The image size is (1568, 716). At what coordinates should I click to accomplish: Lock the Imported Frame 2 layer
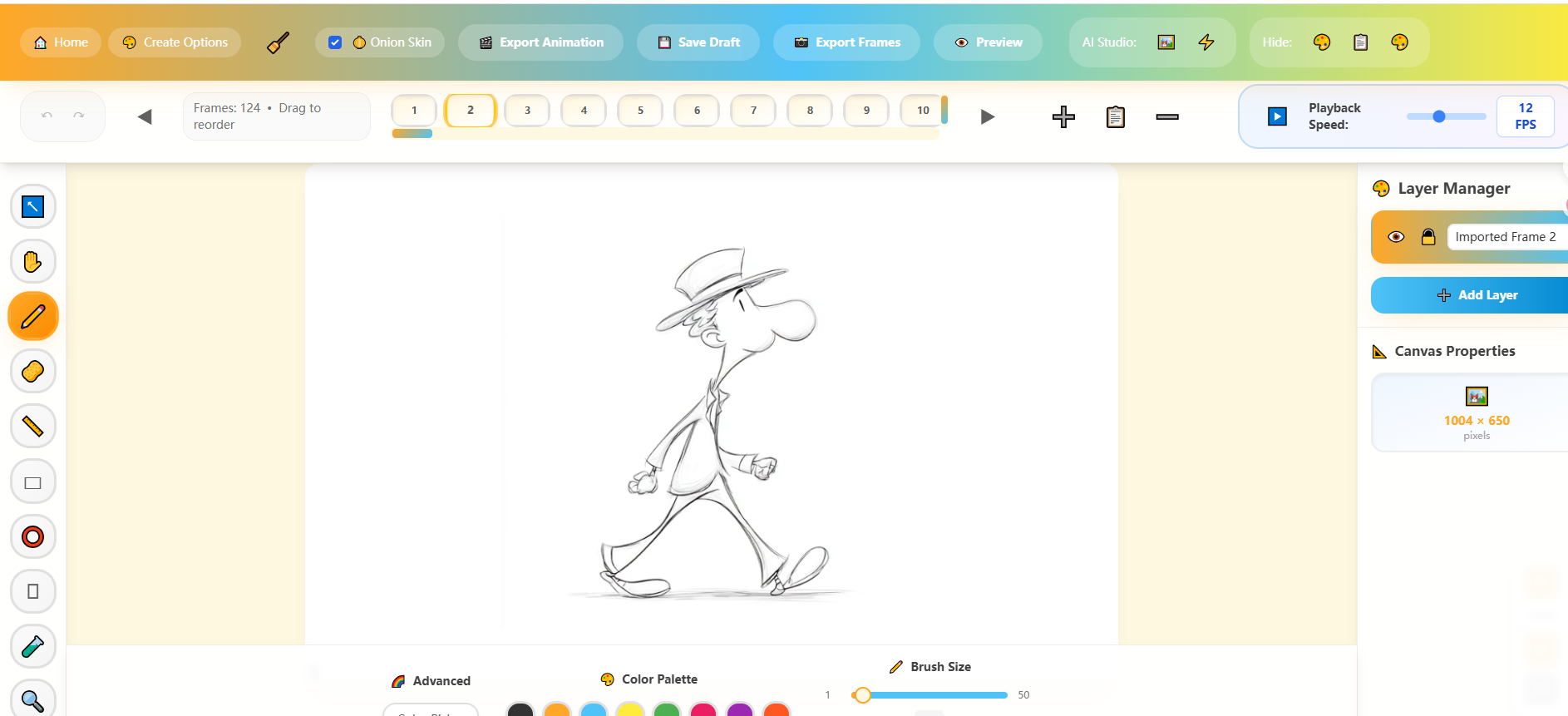coord(1428,237)
